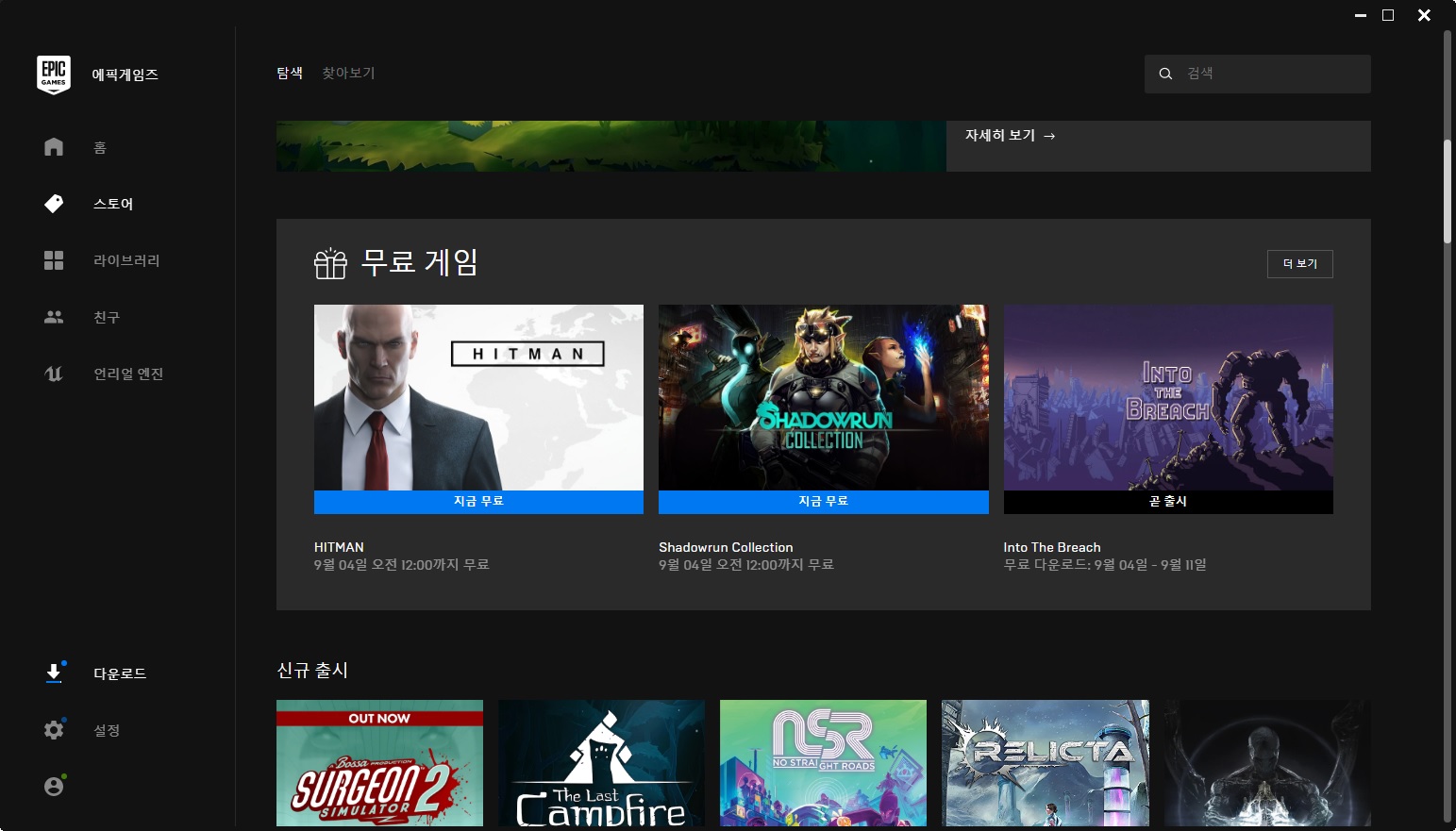
Task: Select 라이브러리 in the sidebar
Action: (x=126, y=260)
